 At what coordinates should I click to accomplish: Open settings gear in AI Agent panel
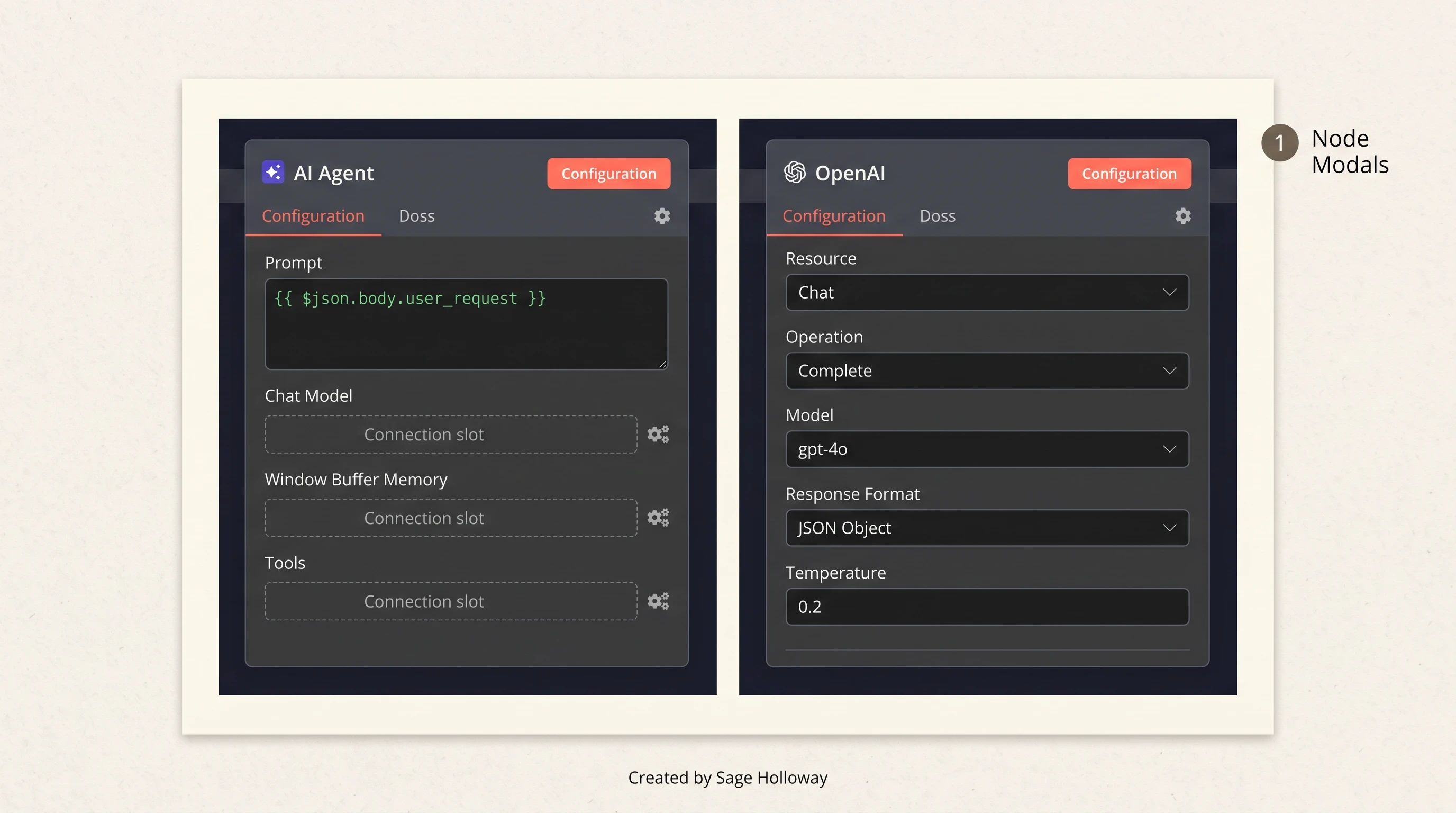click(662, 216)
